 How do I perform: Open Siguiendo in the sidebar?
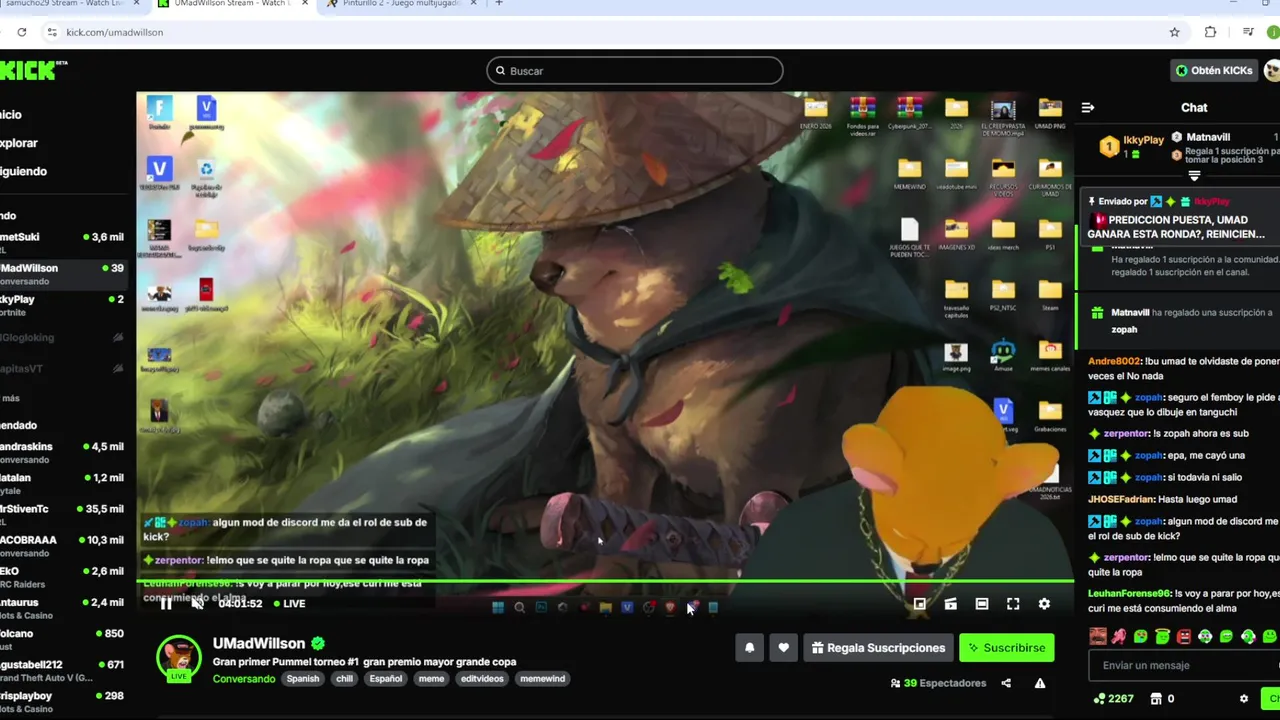pos(23,171)
